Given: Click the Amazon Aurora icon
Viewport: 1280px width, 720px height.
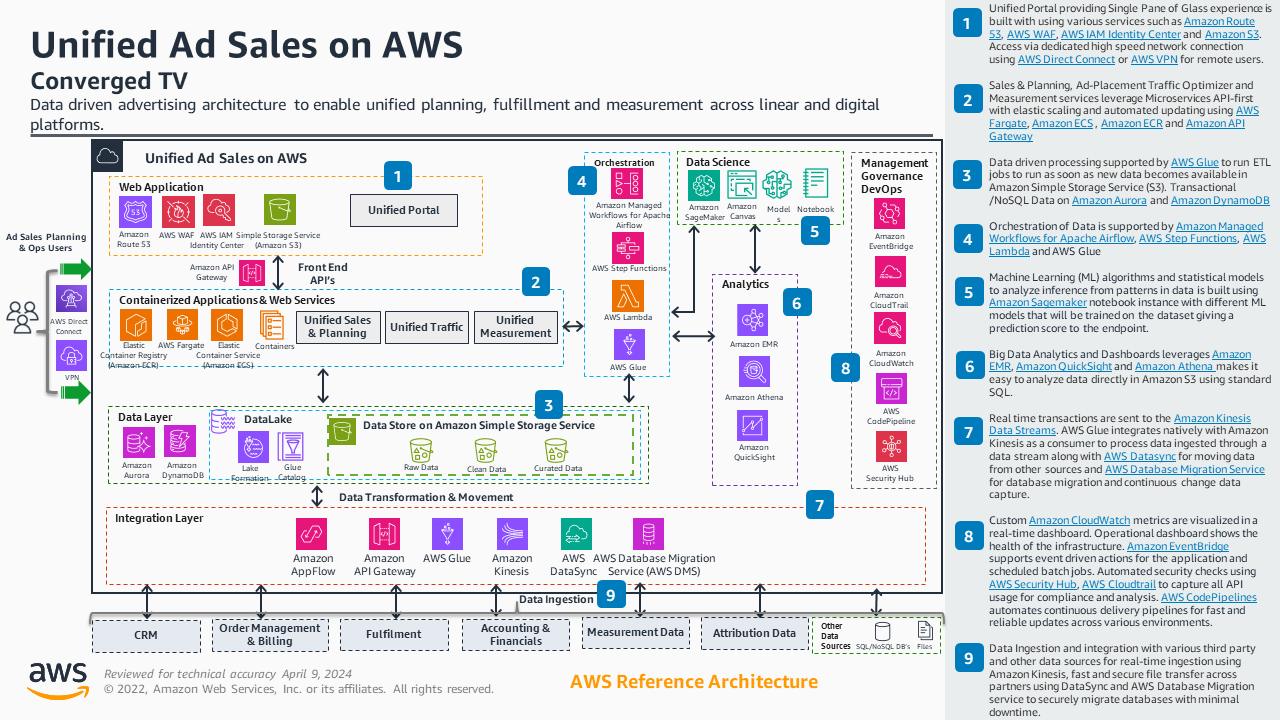Looking at the screenshot, I should click(137, 442).
